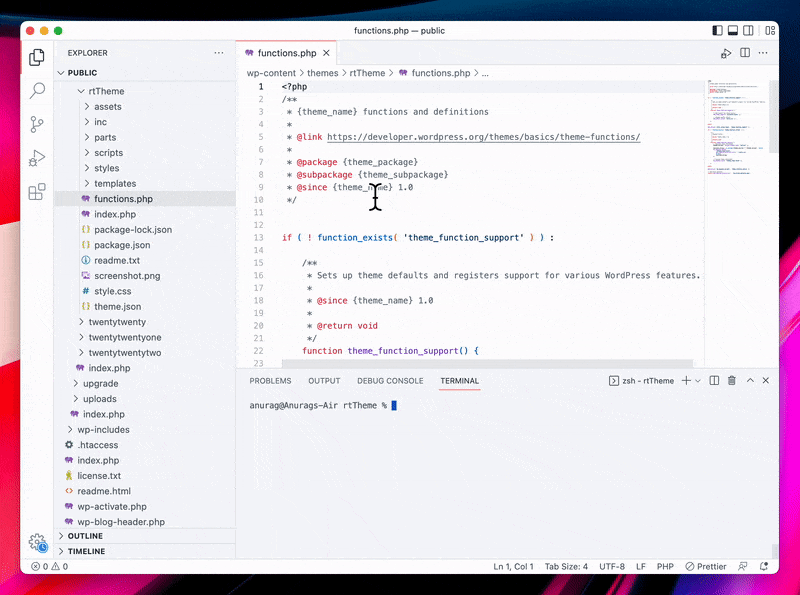Click the Manage gear icon
Viewport: 800px width, 595px height.
[x=37, y=542]
